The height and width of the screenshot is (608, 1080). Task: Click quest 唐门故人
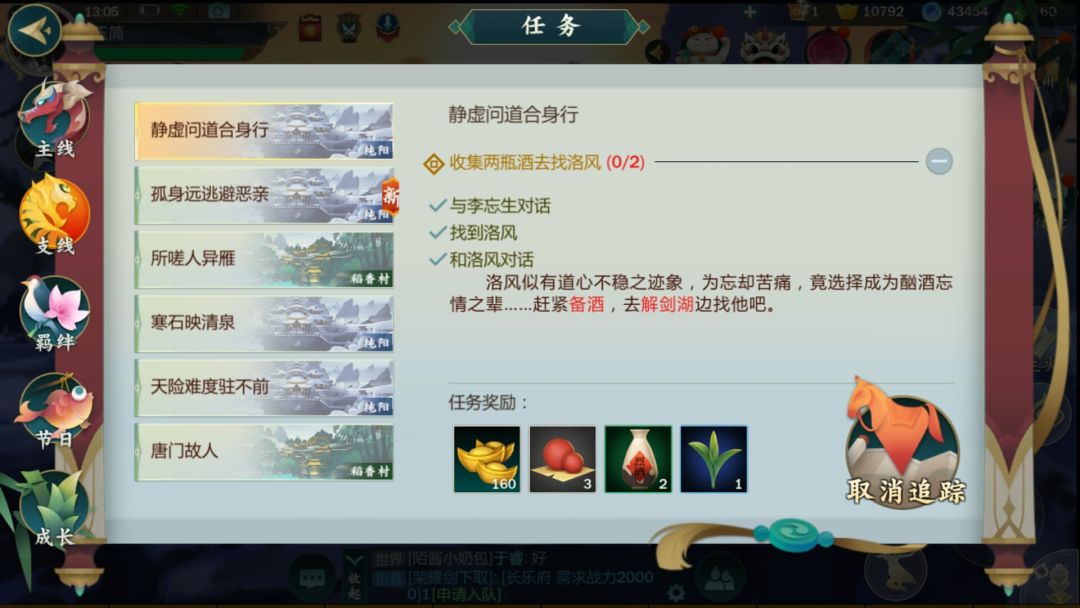pyautogui.click(x=264, y=452)
